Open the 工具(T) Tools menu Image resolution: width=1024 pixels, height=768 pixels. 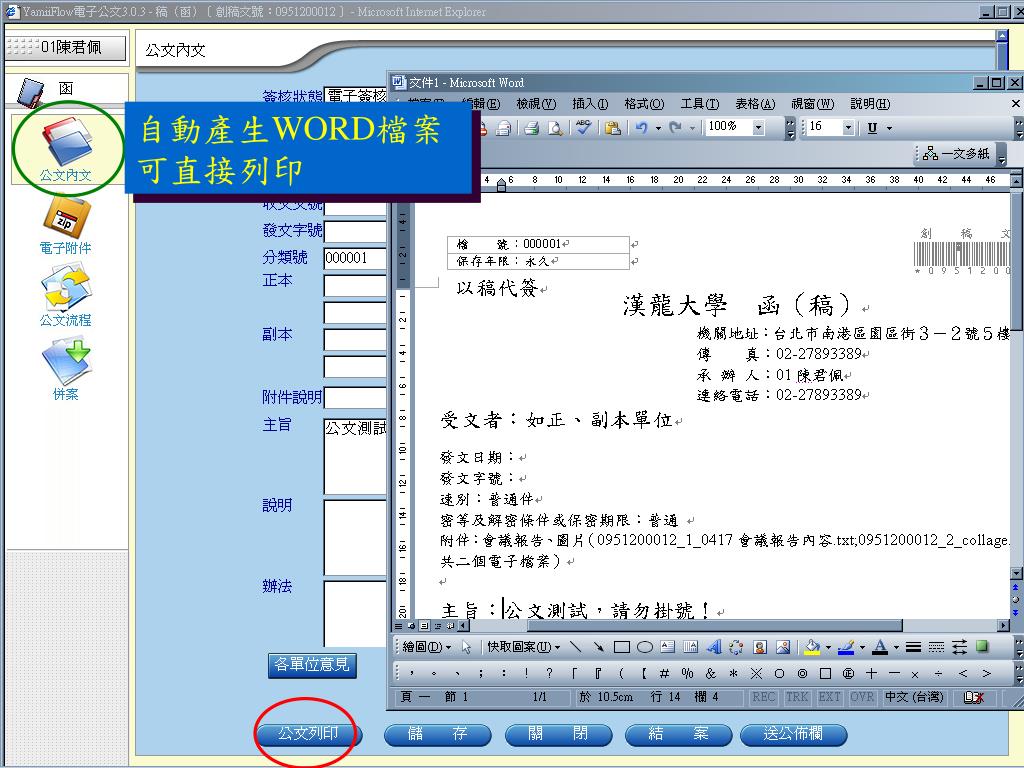tap(699, 104)
